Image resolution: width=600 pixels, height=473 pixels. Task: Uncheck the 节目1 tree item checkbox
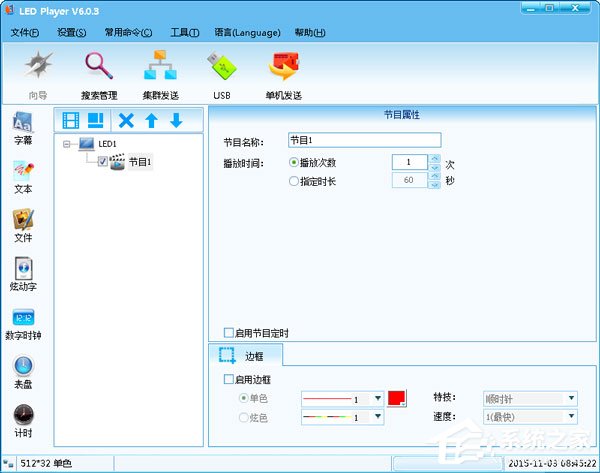click(x=102, y=161)
